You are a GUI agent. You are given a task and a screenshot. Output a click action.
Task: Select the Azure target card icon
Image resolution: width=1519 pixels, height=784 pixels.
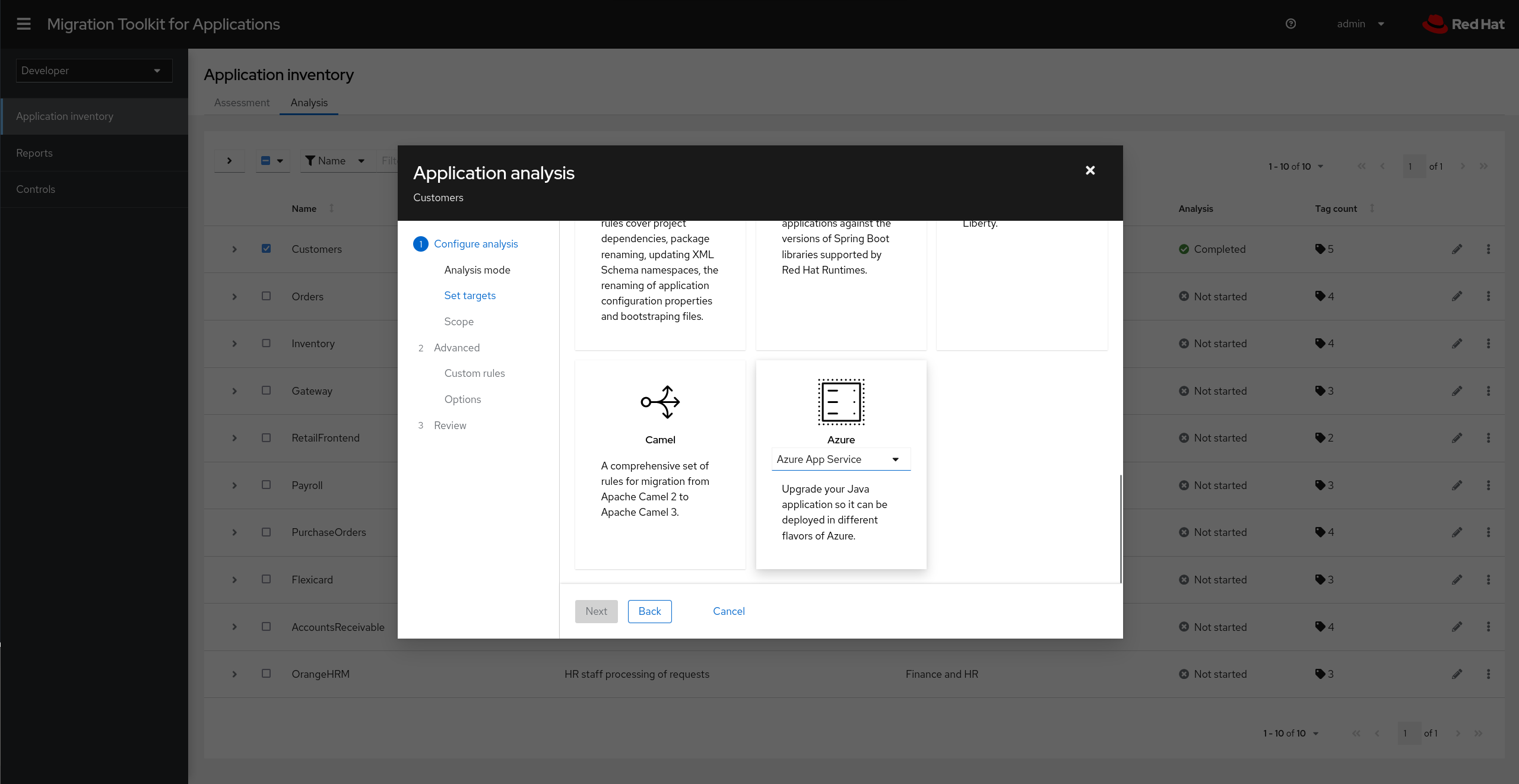click(841, 402)
